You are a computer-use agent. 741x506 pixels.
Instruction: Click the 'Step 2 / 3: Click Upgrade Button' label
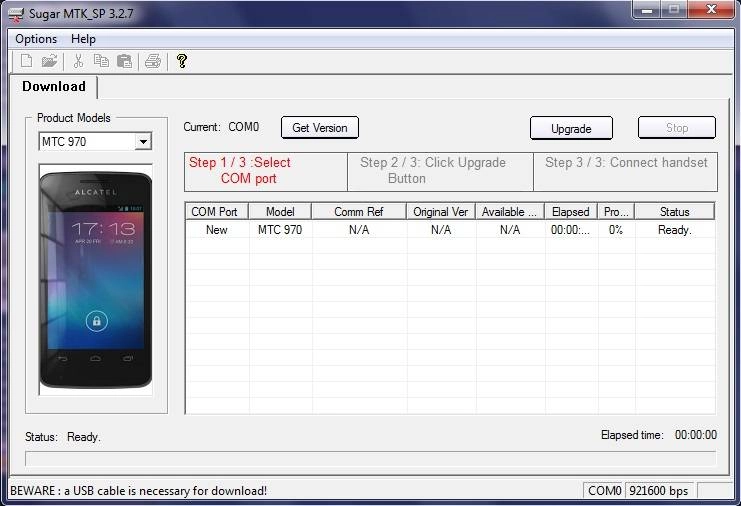(x=432, y=171)
